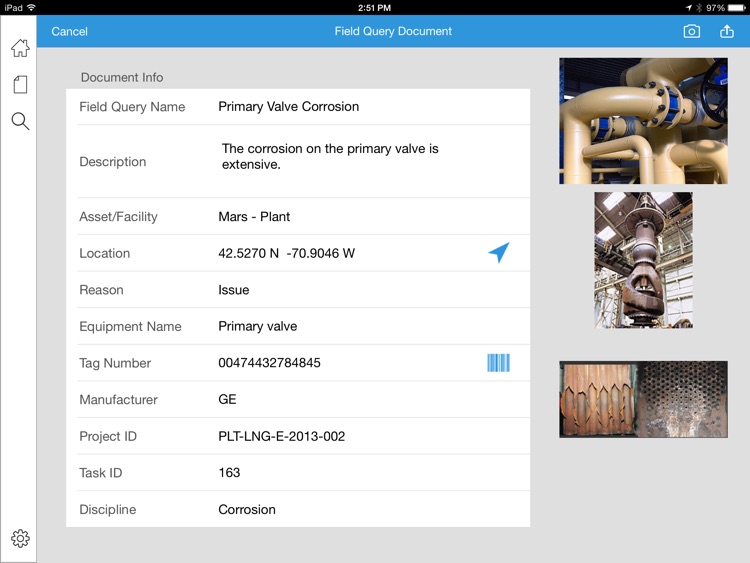Cancel the Field Query Document
This screenshot has height=563, width=750.
[x=69, y=32]
